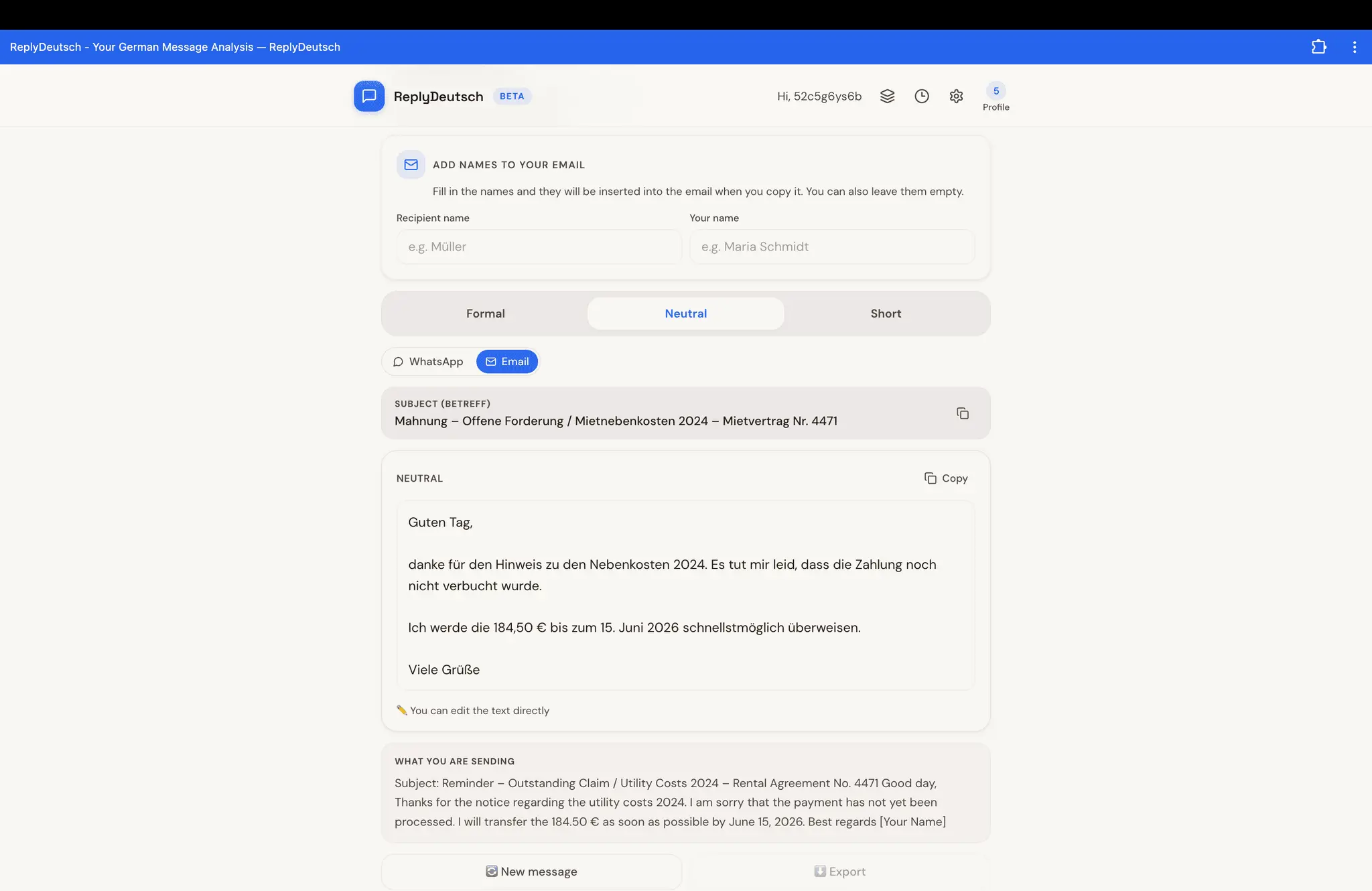This screenshot has width=1372, height=891.
Task: Click the 'danke für den Hinweis' paragraph
Action: point(672,575)
